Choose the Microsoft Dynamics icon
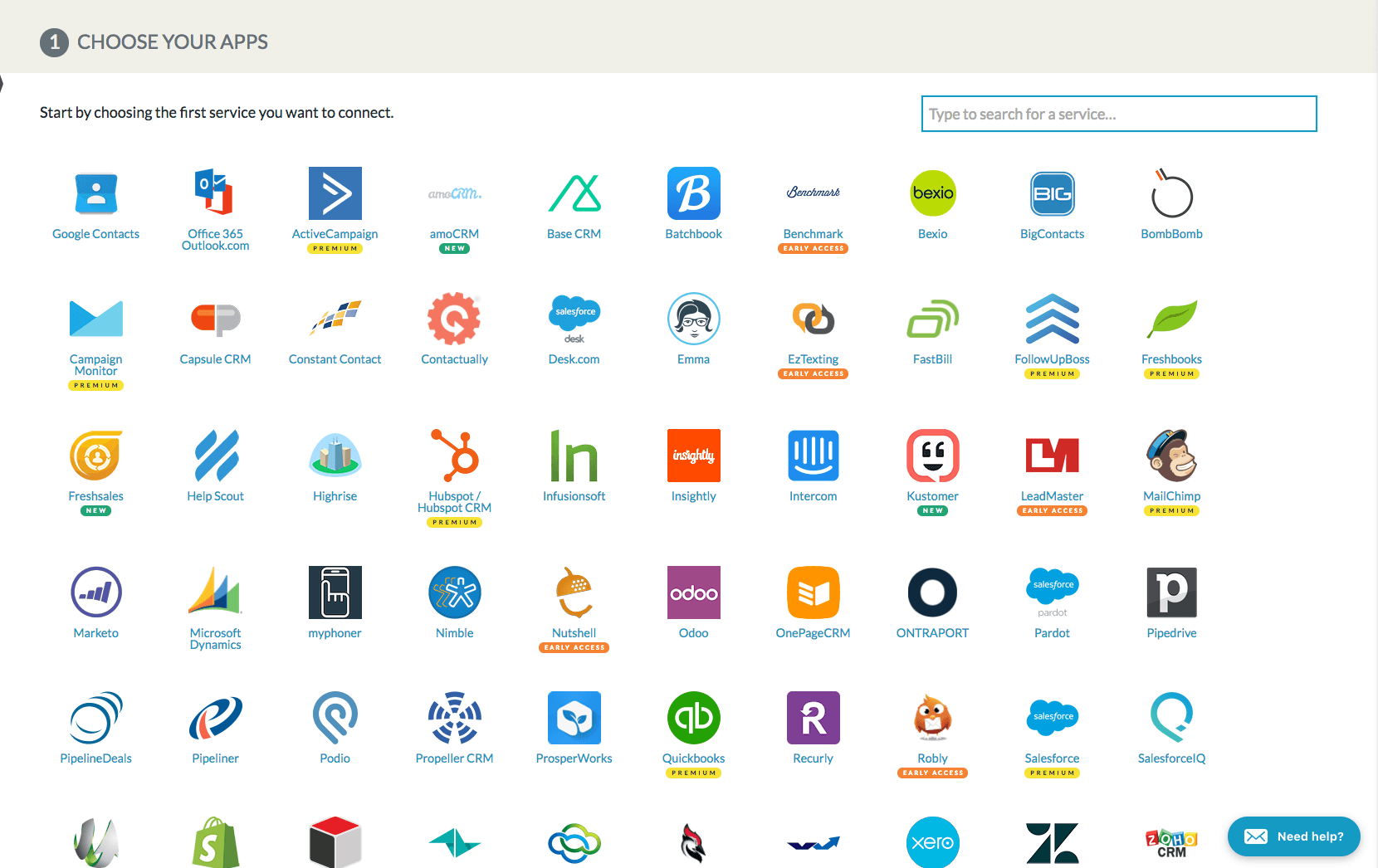1378x868 pixels. (215, 590)
